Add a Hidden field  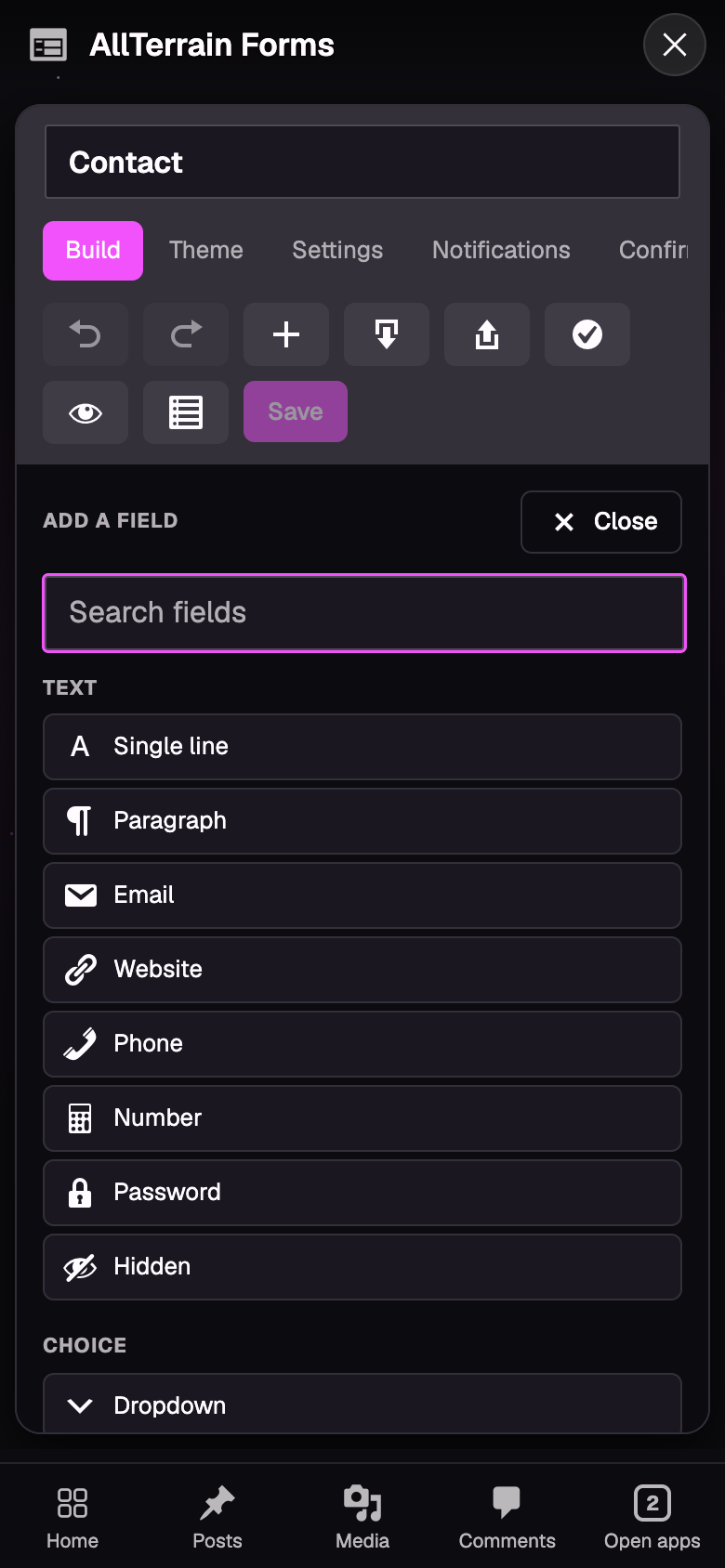coord(362,1267)
